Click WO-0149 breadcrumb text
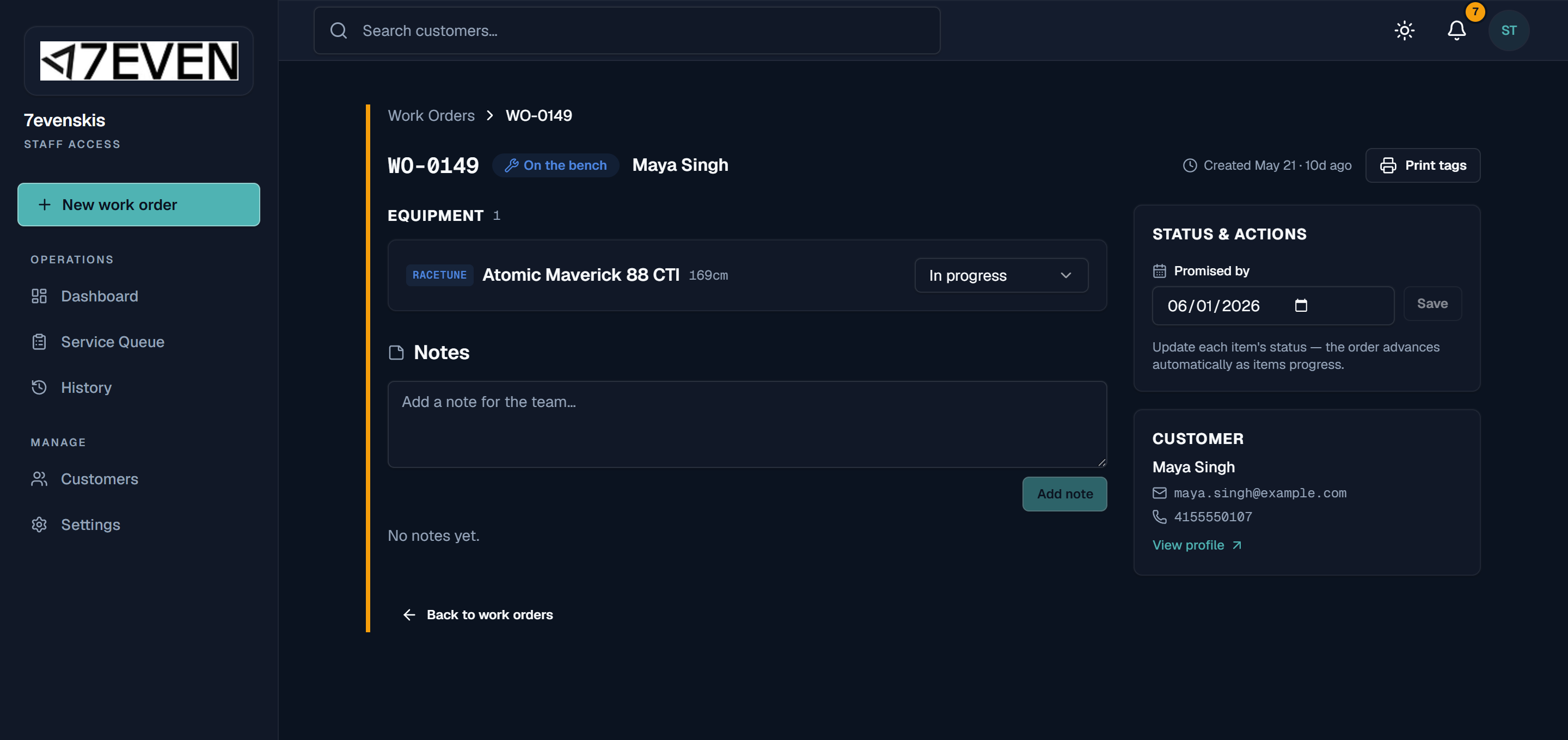1568x740 pixels. tap(538, 115)
